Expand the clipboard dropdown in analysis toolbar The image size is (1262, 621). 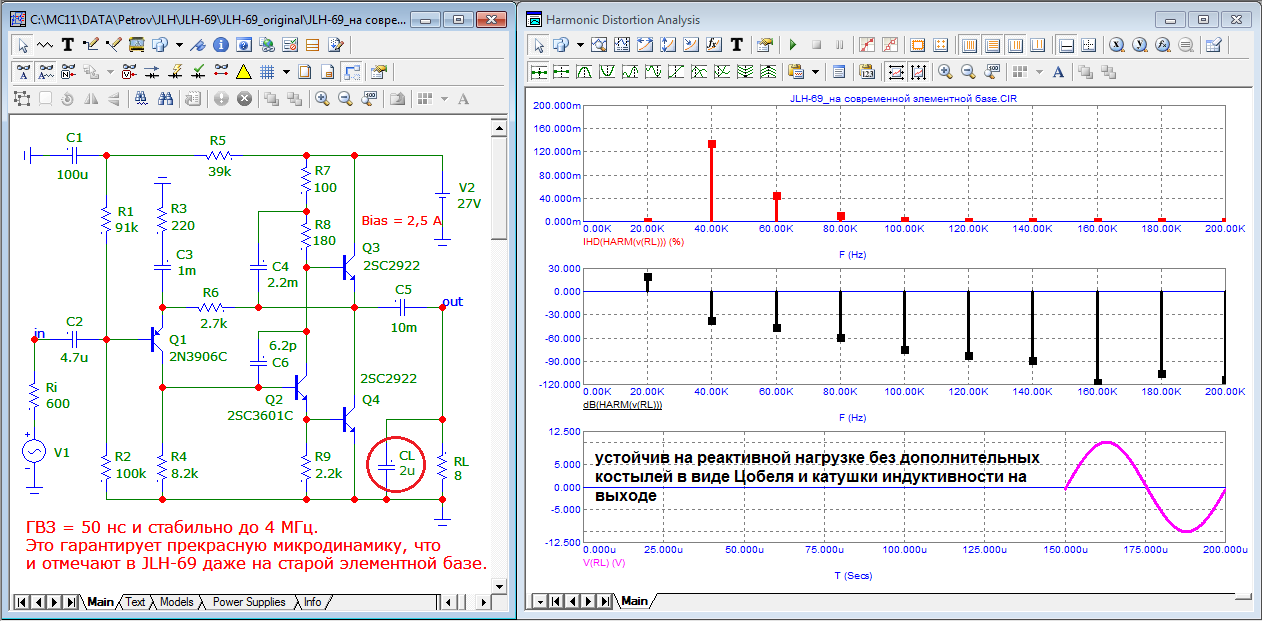815,71
